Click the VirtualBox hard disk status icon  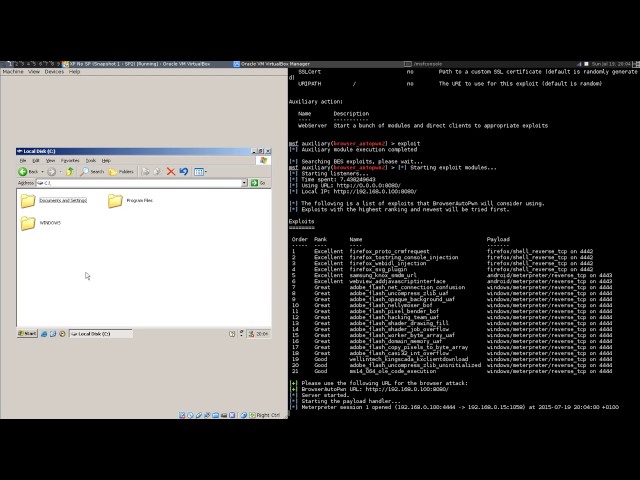pos(182,415)
